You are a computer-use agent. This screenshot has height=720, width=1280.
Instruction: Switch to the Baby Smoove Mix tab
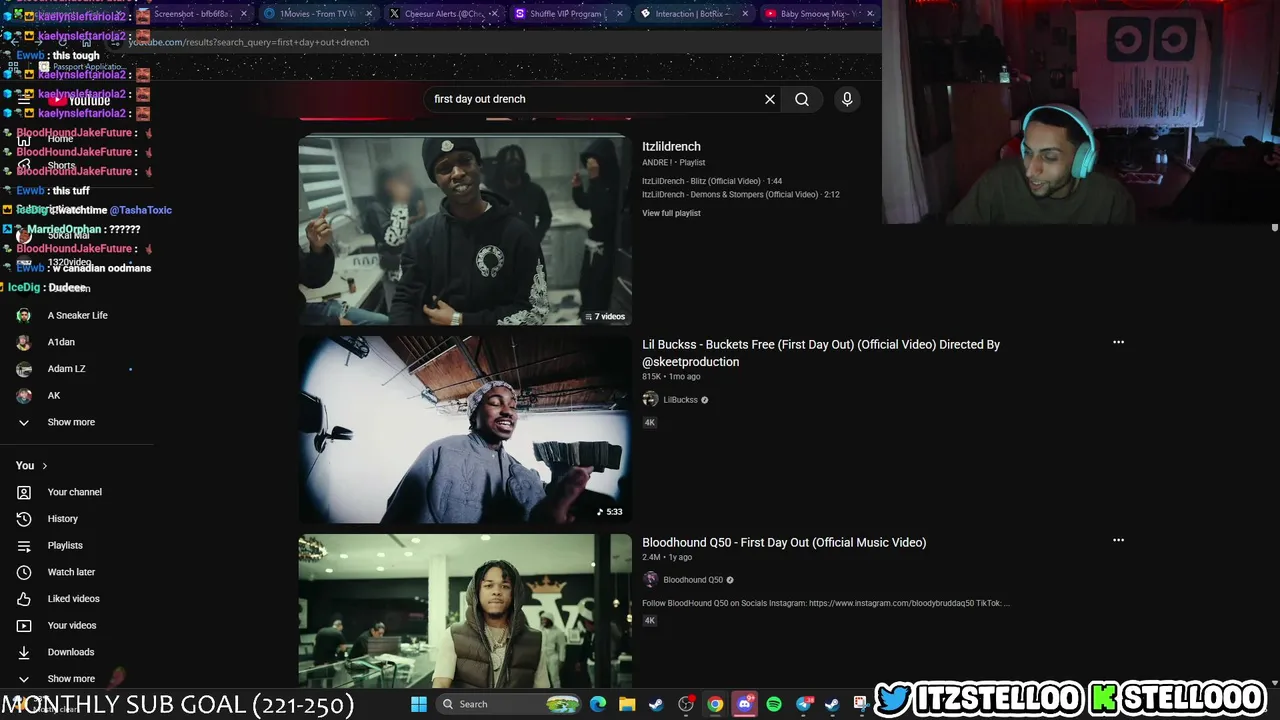[x=819, y=14]
